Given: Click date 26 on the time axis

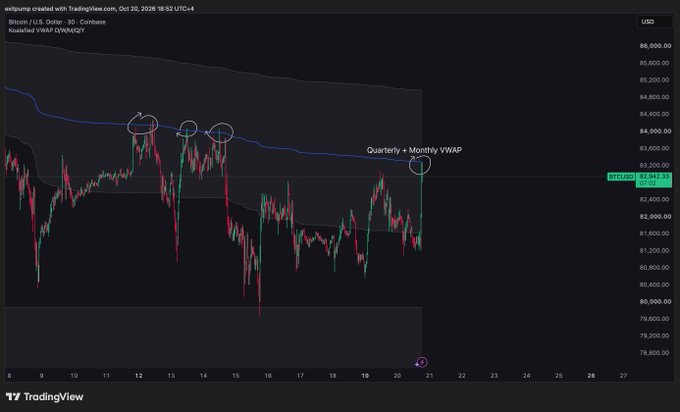Looking at the screenshot, I should (591, 376).
